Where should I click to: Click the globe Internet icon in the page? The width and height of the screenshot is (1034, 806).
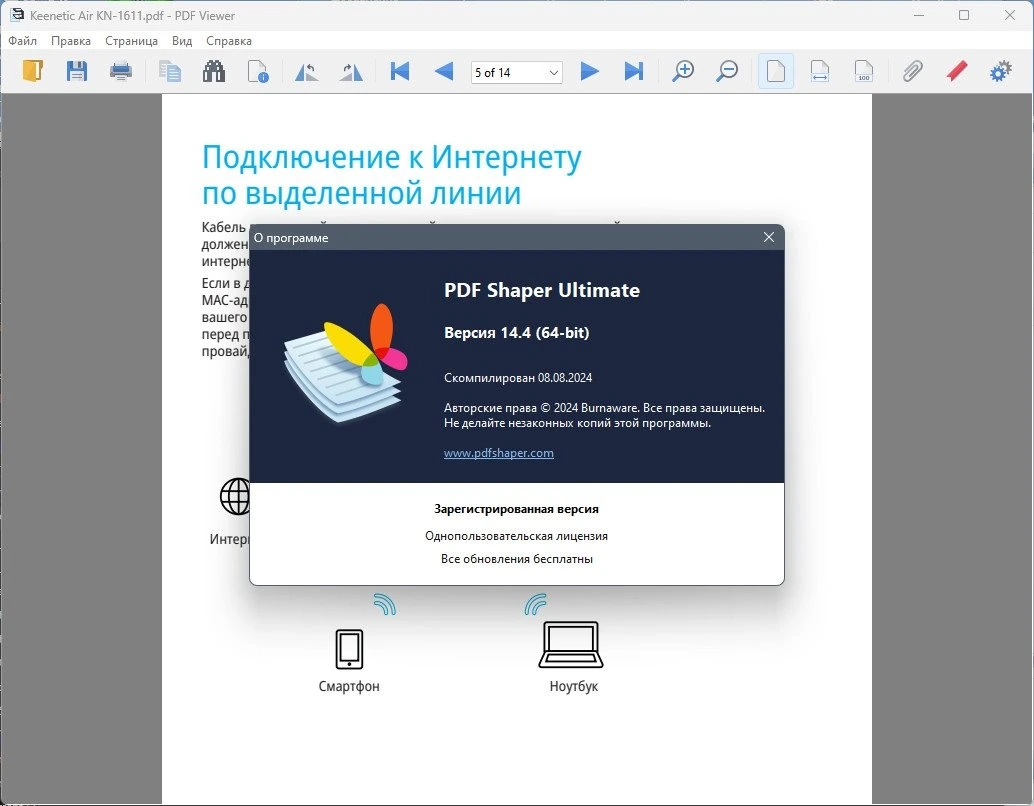[235, 496]
